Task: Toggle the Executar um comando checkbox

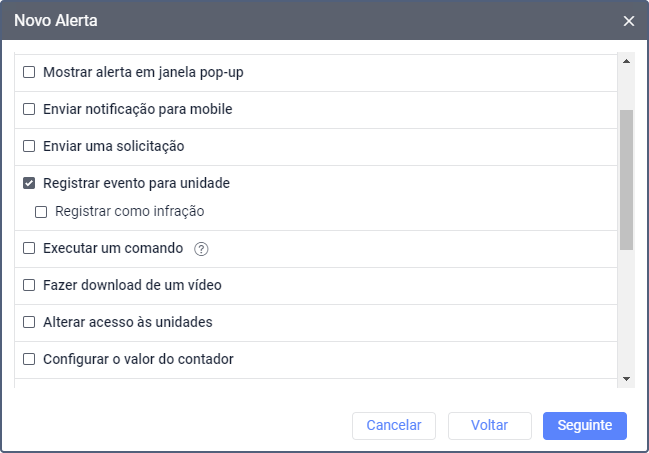Action: point(29,248)
